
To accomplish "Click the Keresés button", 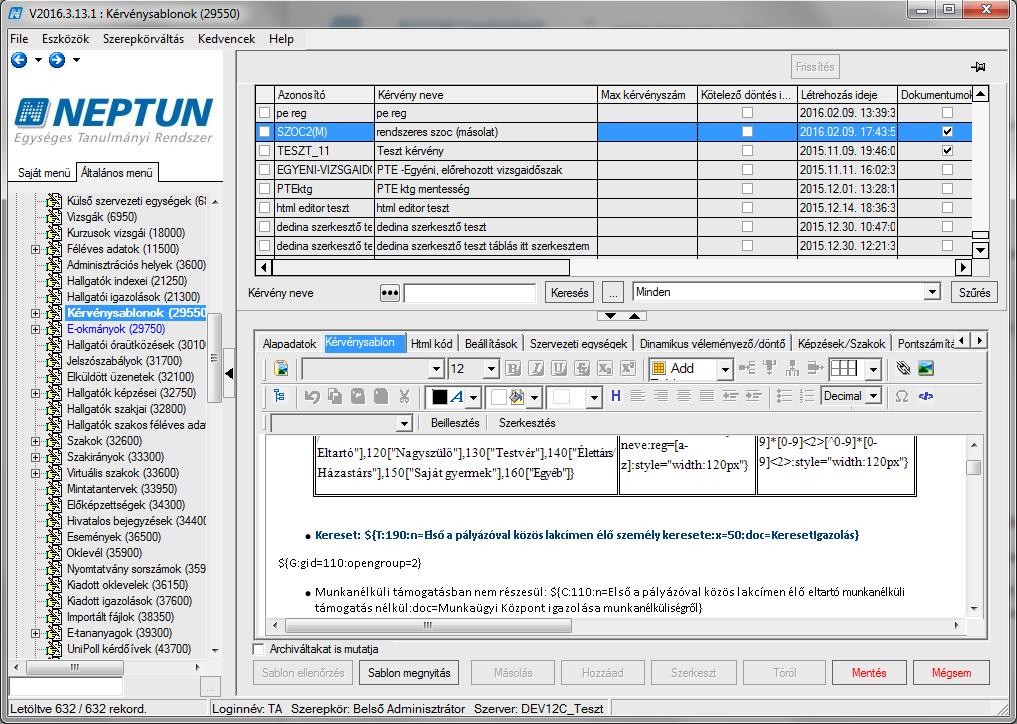I will (x=569, y=293).
